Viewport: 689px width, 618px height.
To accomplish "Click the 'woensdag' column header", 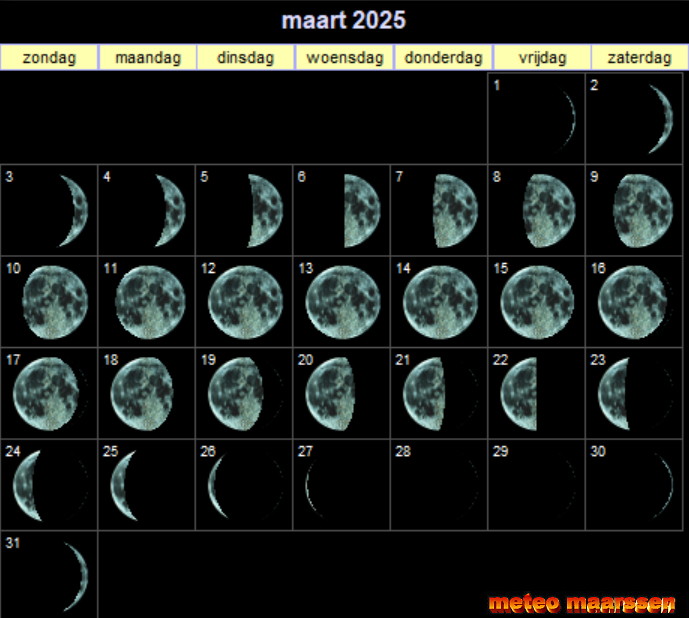I will pyautogui.click(x=345, y=57).
